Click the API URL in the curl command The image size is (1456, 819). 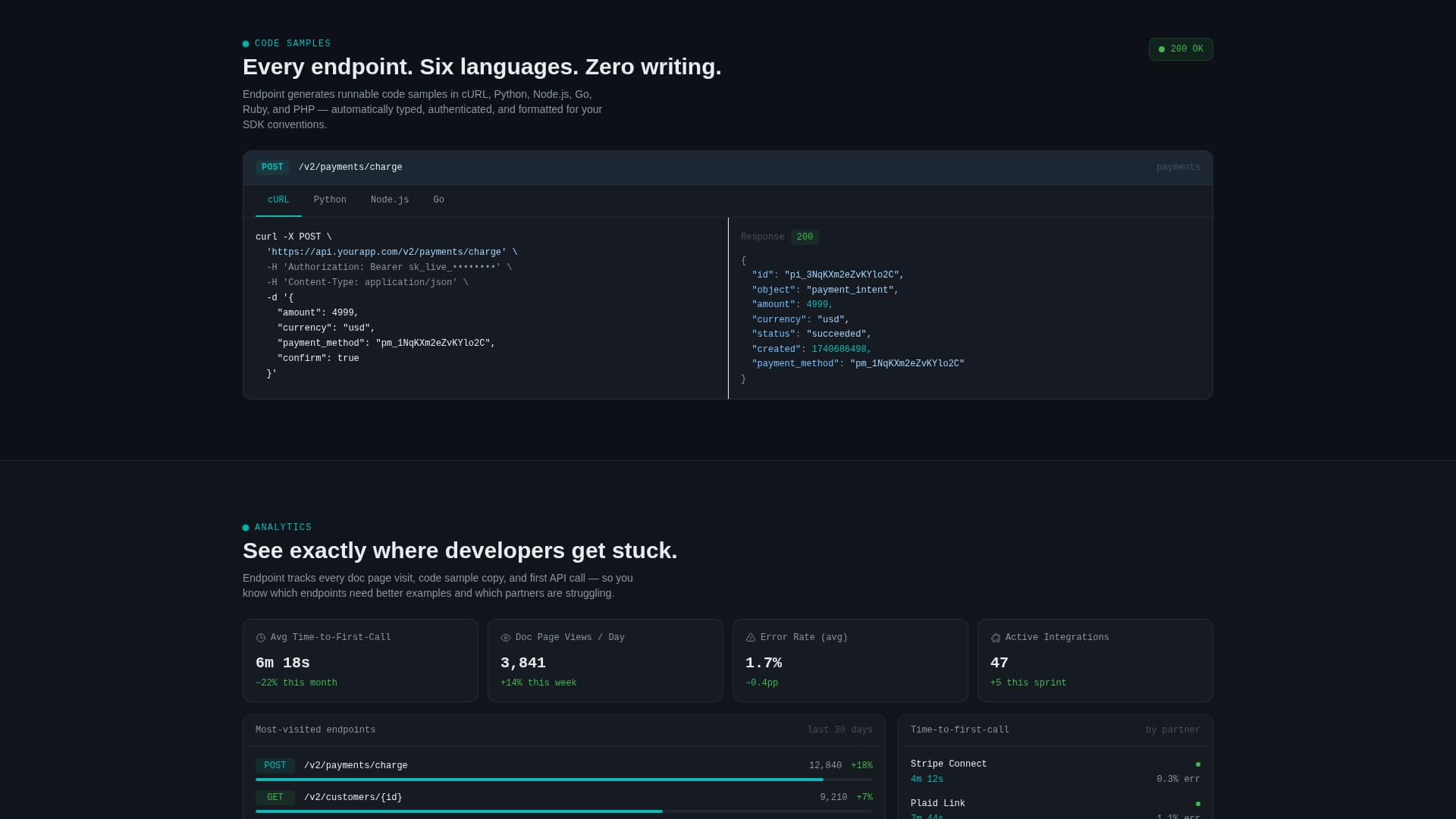(387, 253)
